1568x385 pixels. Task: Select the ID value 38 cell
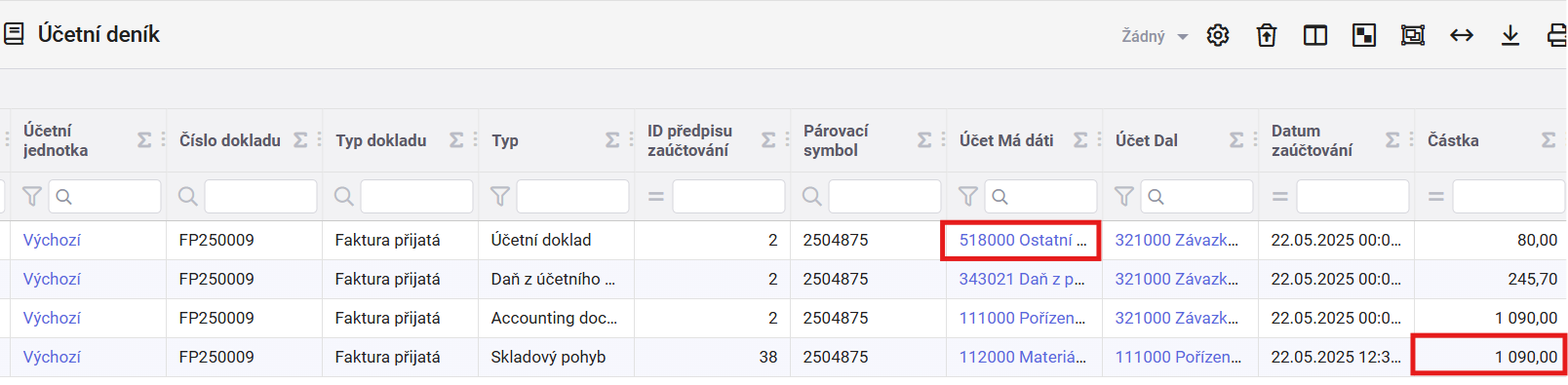point(712,357)
